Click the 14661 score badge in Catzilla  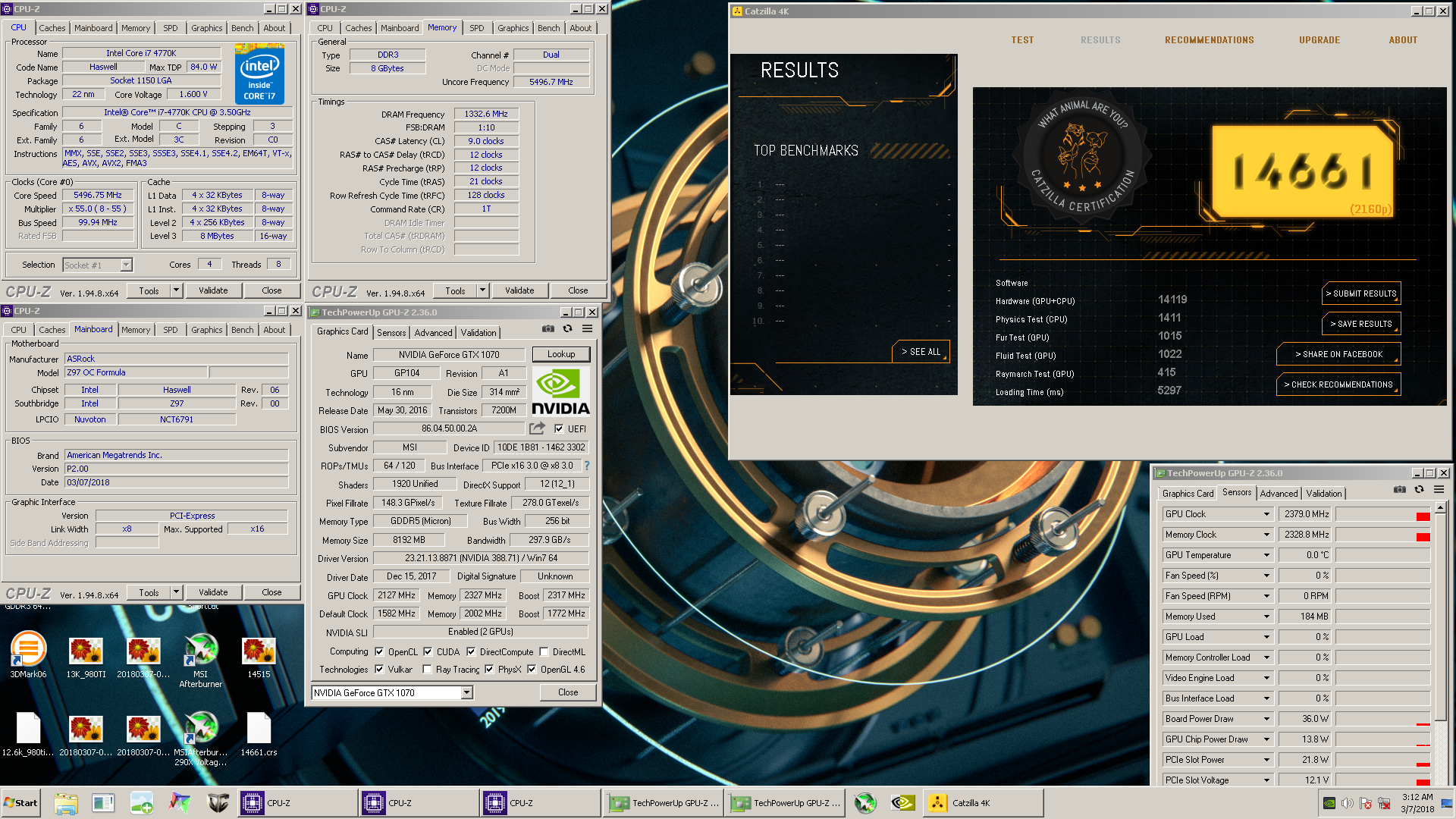pos(1303,171)
